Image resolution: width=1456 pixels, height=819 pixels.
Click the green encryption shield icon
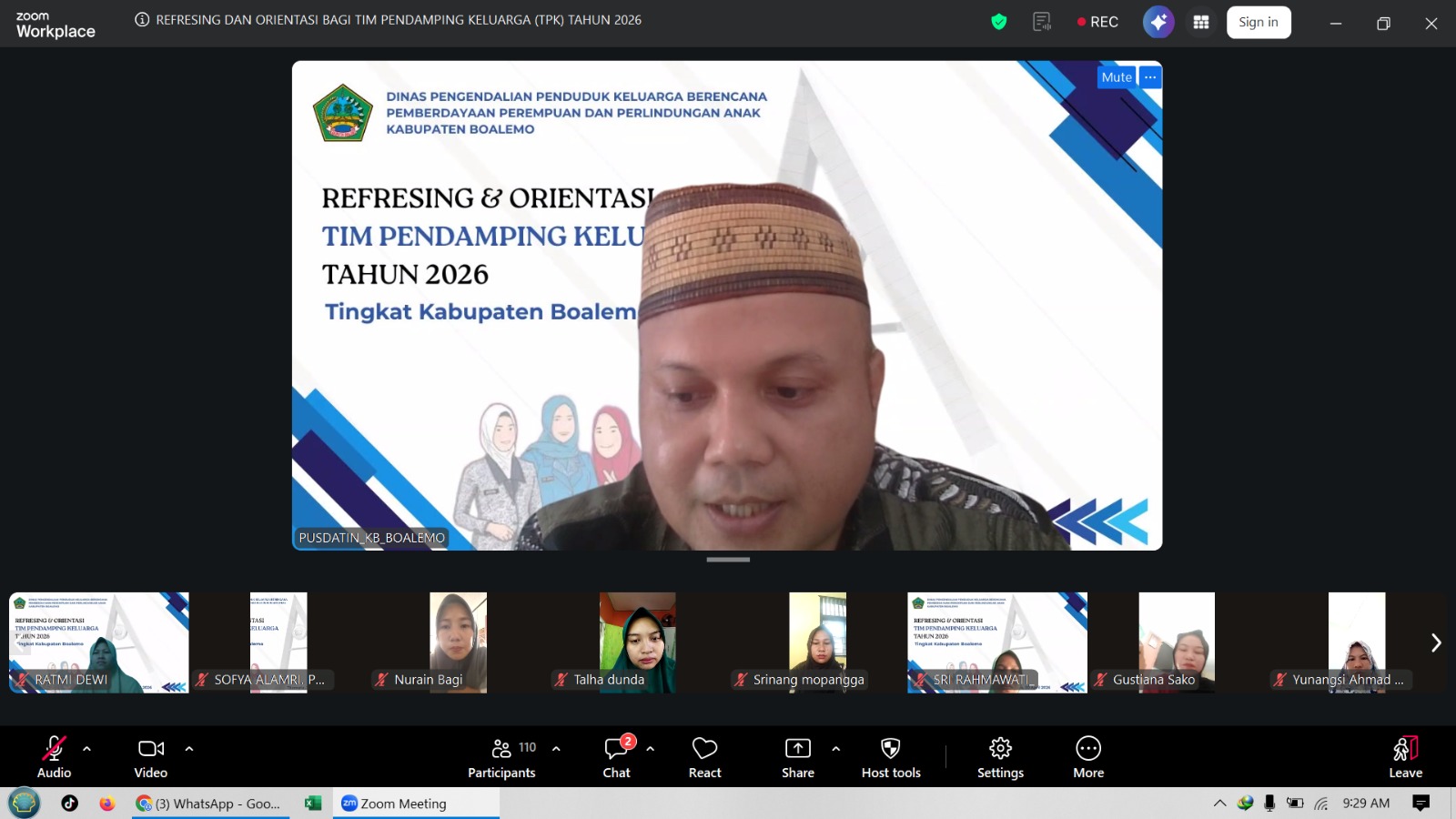pos(999,22)
